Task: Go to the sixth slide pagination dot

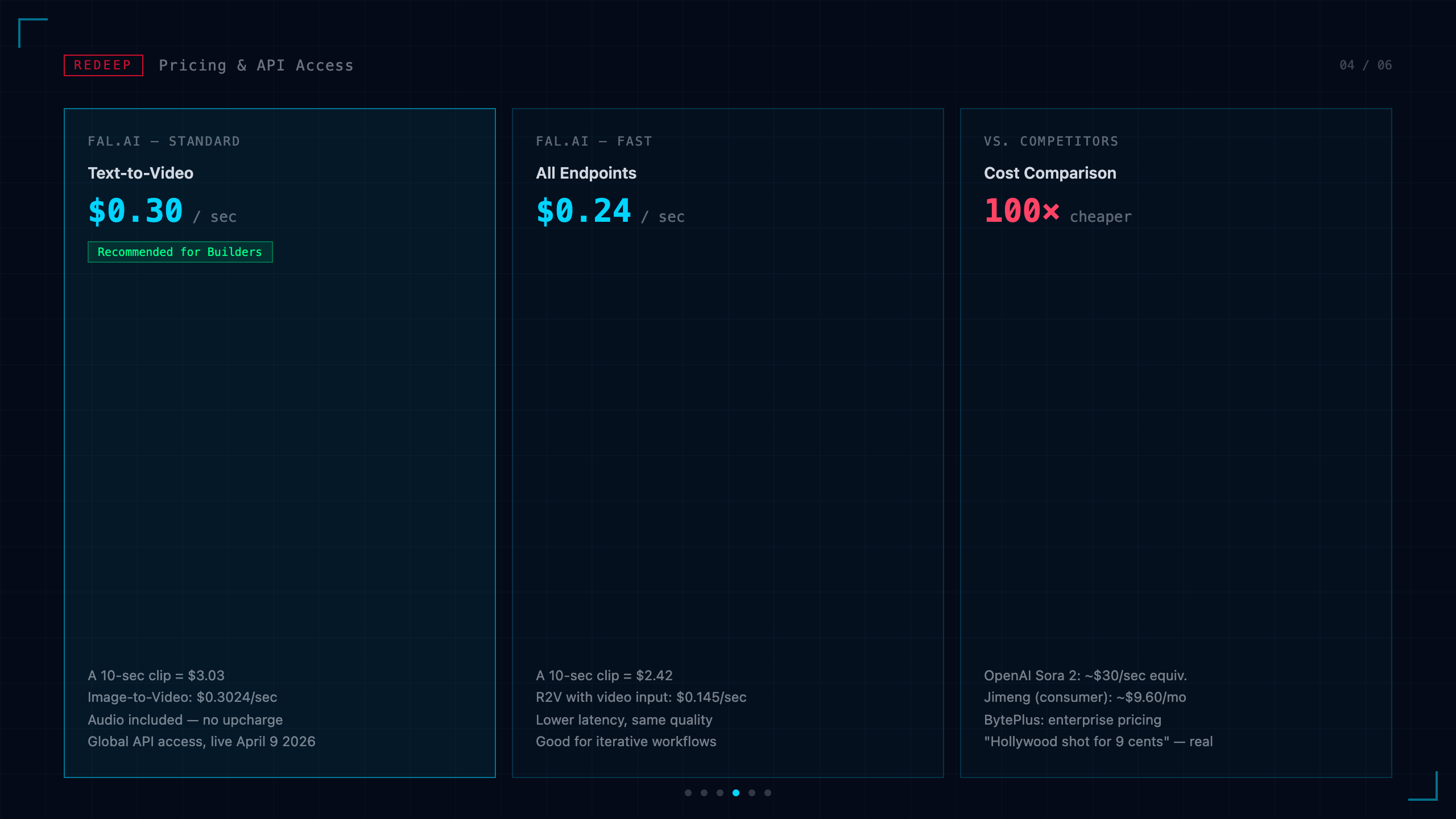Action: tap(768, 793)
